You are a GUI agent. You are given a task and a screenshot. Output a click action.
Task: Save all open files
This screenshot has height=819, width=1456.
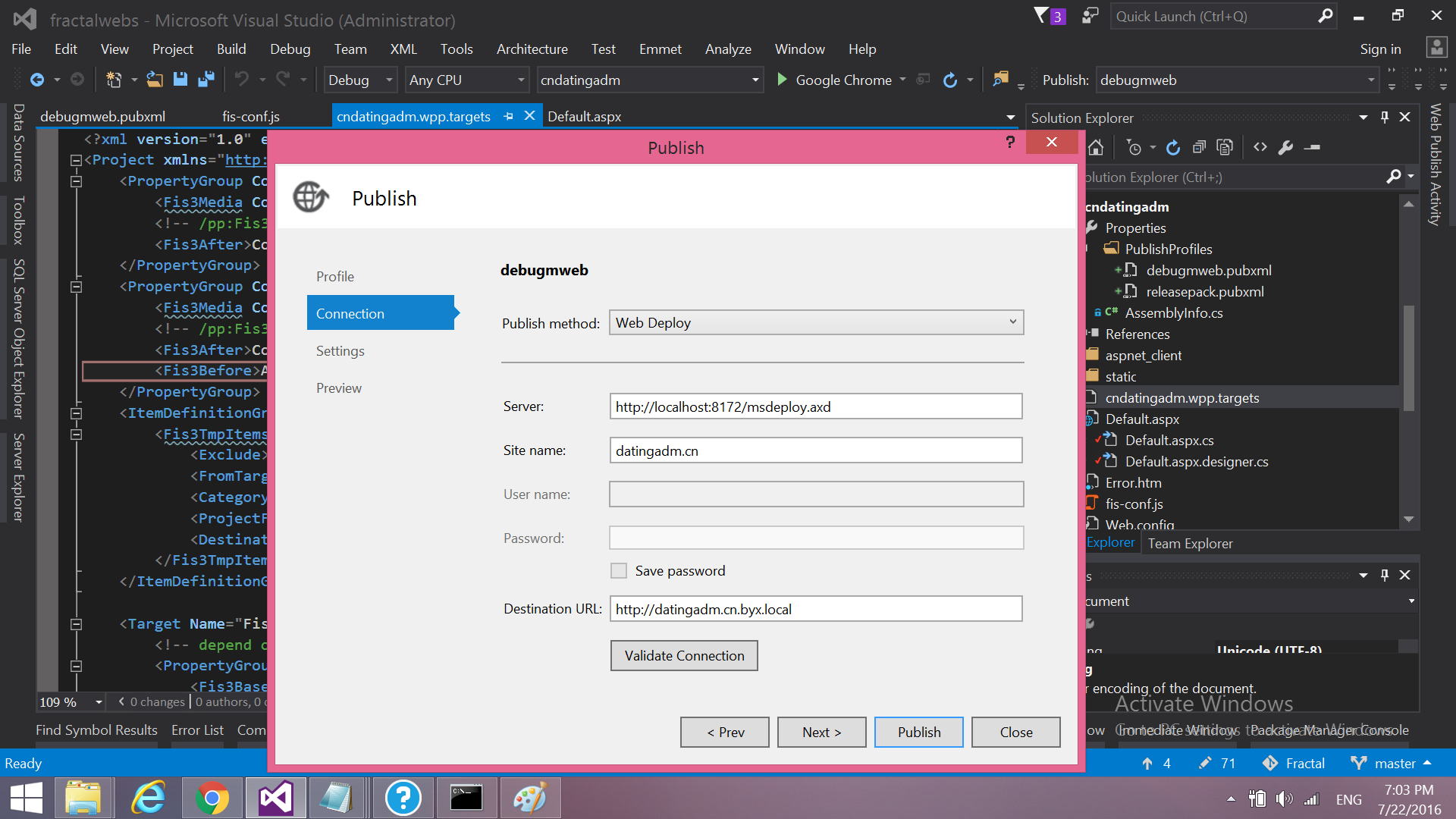(x=206, y=80)
